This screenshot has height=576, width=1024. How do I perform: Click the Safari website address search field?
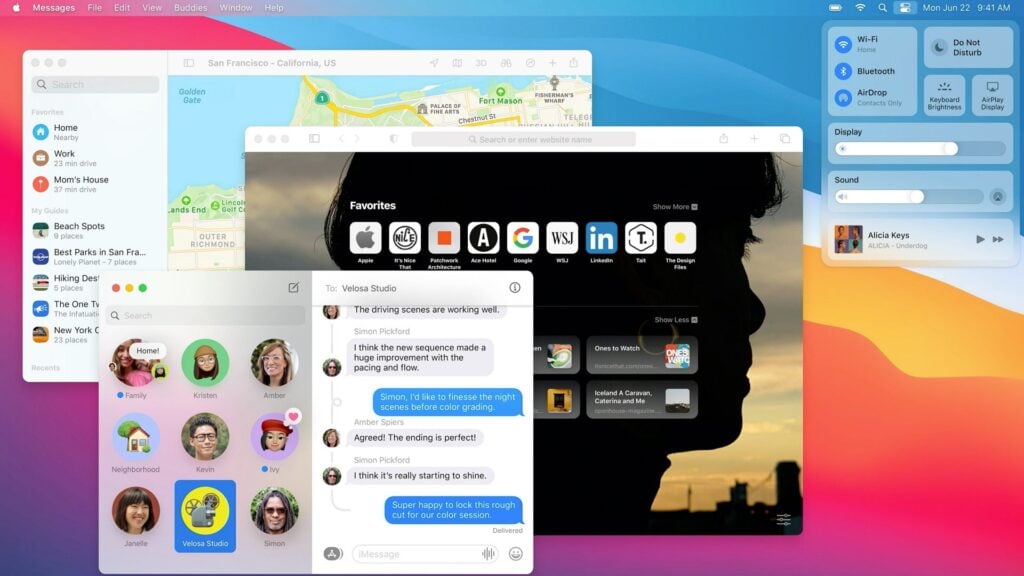pos(523,139)
